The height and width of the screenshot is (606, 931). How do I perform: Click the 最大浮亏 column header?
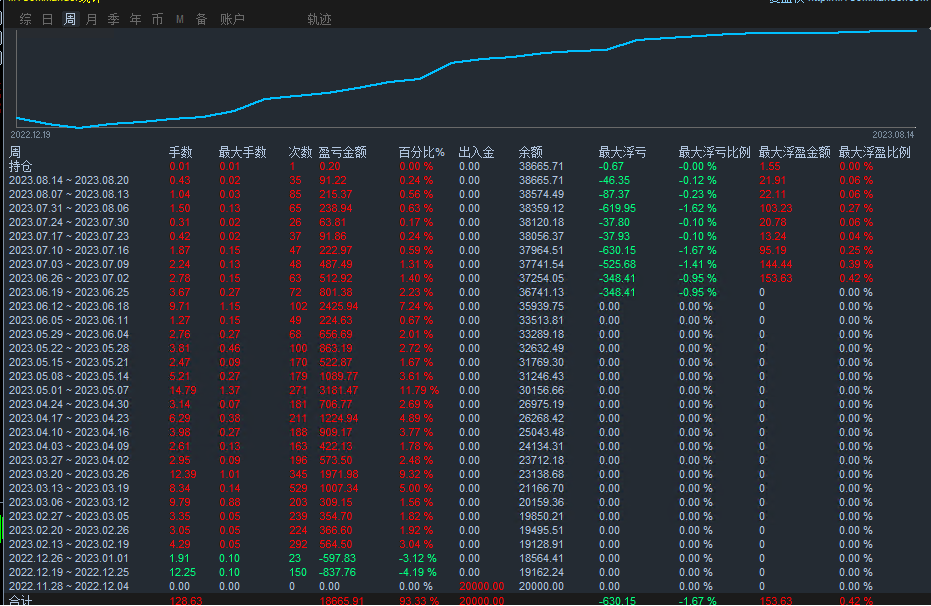click(622, 153)
